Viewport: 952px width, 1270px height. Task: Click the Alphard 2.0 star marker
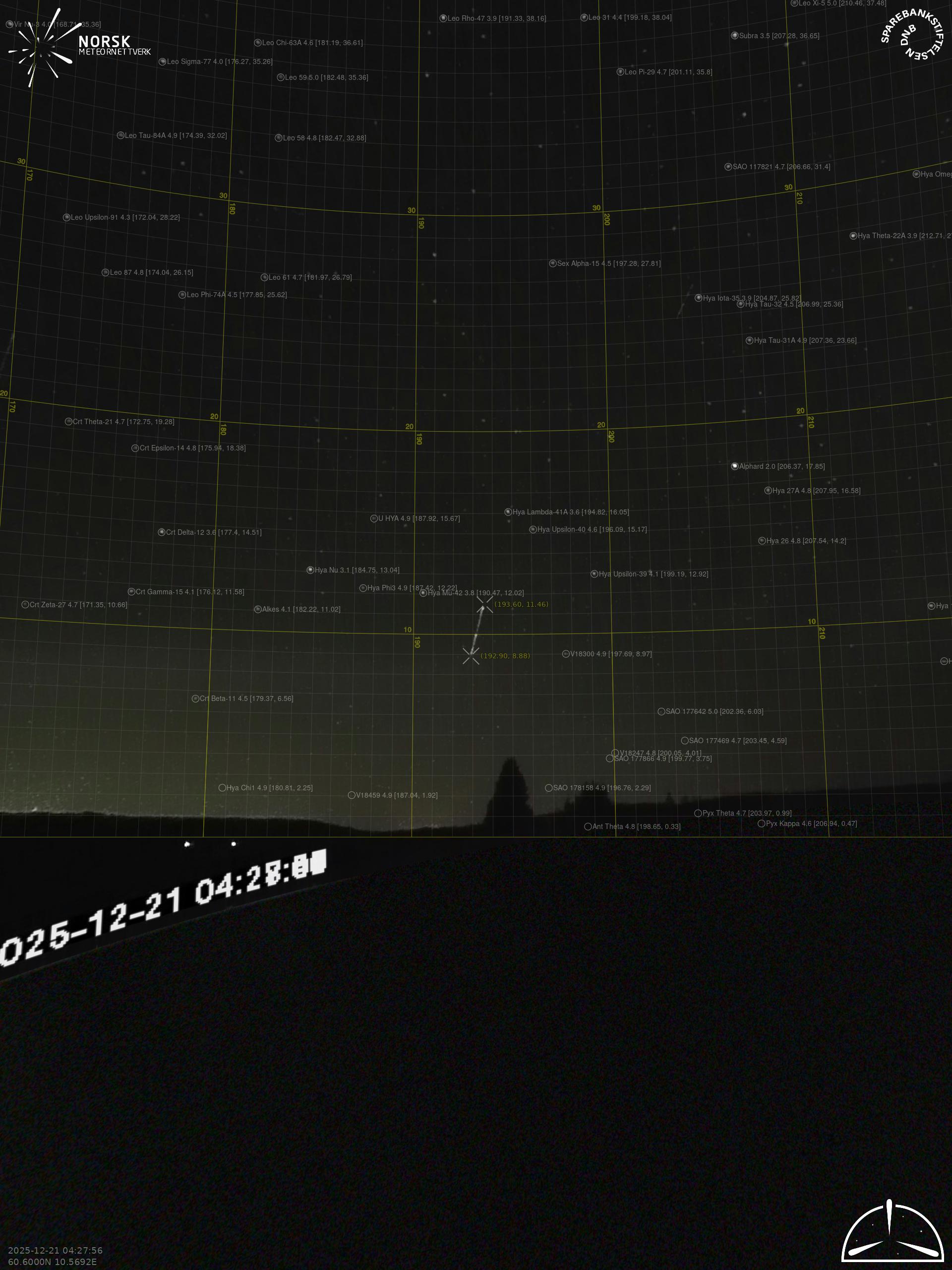734,466
